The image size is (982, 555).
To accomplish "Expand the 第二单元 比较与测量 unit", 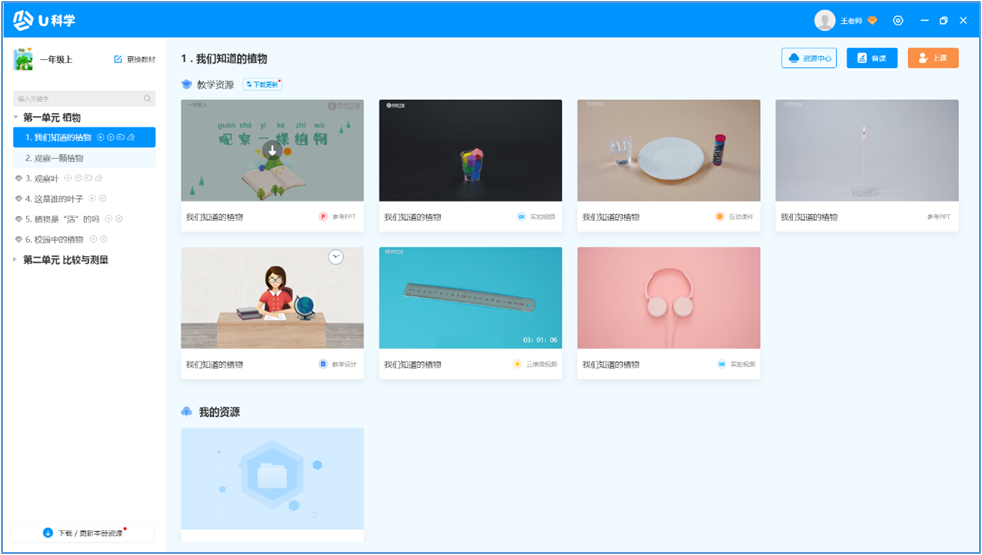I will [x=16, y=260].
